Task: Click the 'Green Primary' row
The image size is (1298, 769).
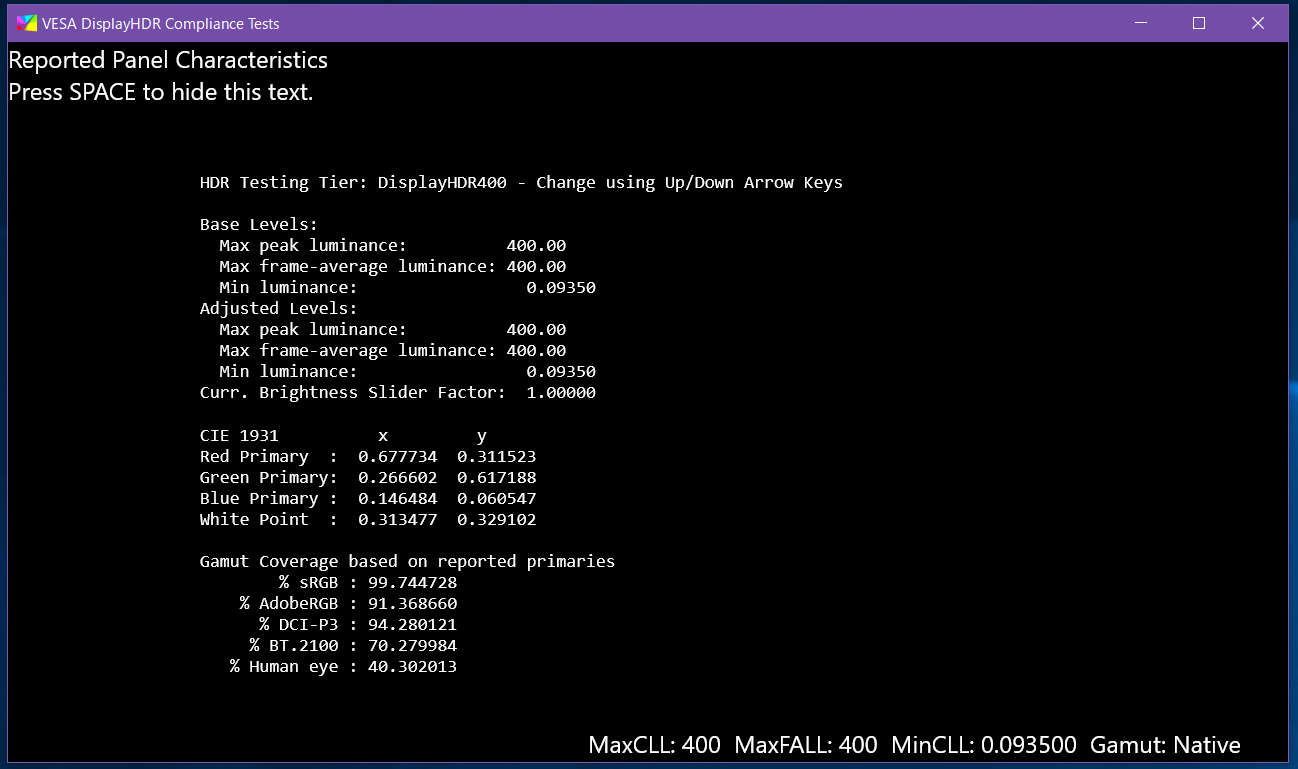Action: coord(368,478)
